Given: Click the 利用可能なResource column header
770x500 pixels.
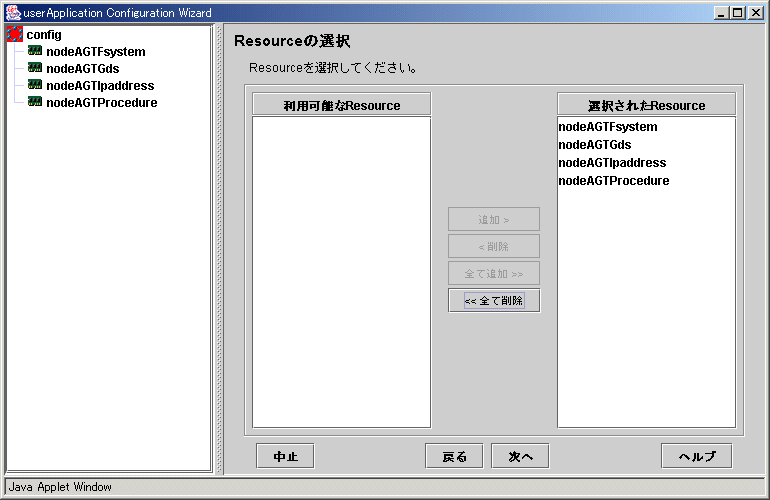Looking at the screenshot, I should point(342,105).
